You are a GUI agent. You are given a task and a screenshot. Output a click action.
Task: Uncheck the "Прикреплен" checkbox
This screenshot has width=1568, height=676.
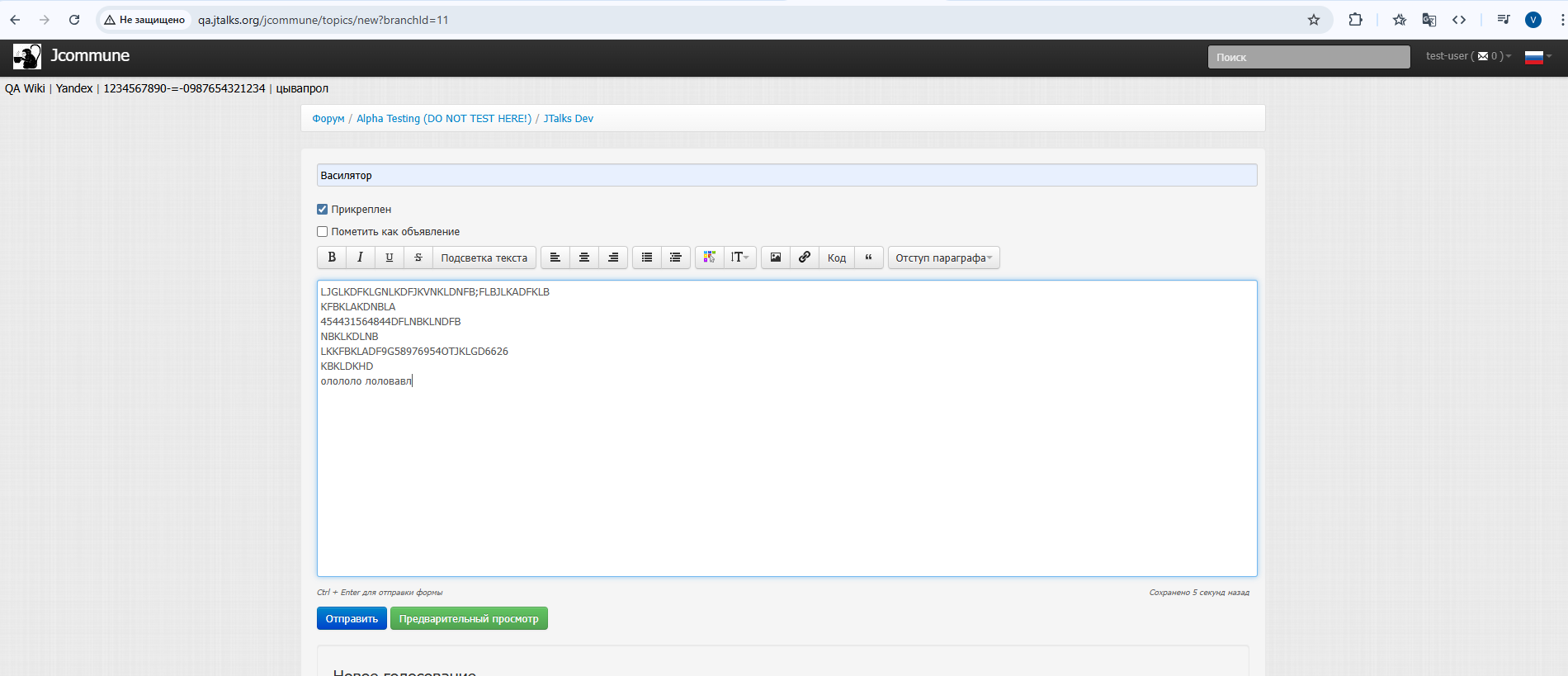tap(323, 210)
